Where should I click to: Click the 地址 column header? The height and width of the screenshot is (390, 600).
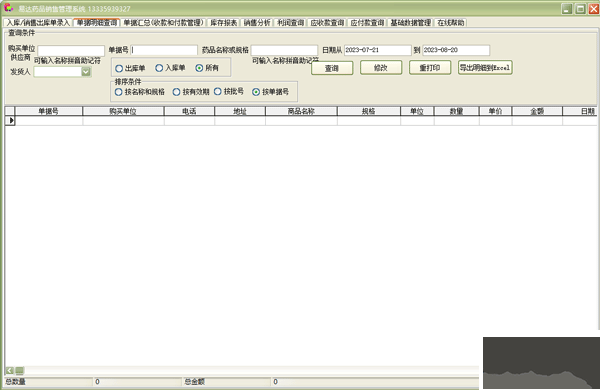click(x=240, y=111)
